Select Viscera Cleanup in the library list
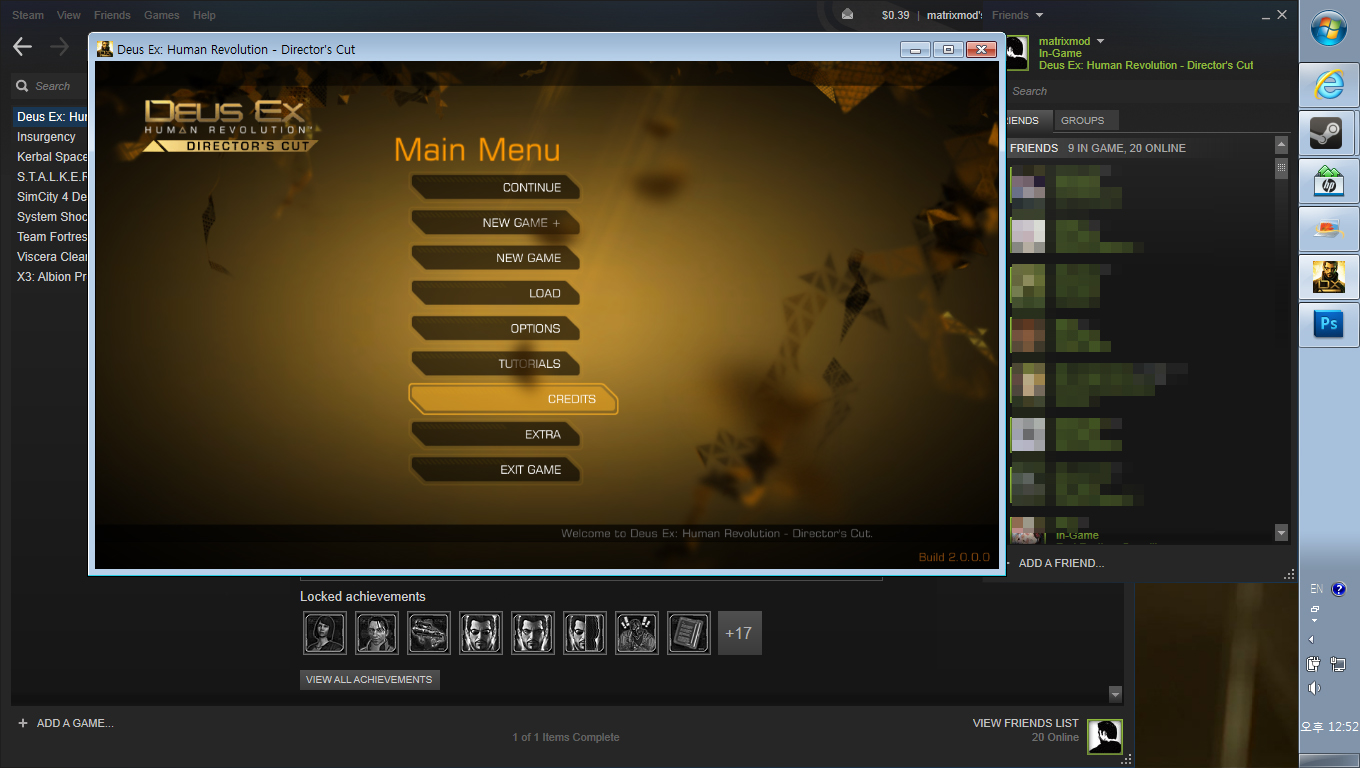This screenshot has height=768, width=1360. [51, 257]
